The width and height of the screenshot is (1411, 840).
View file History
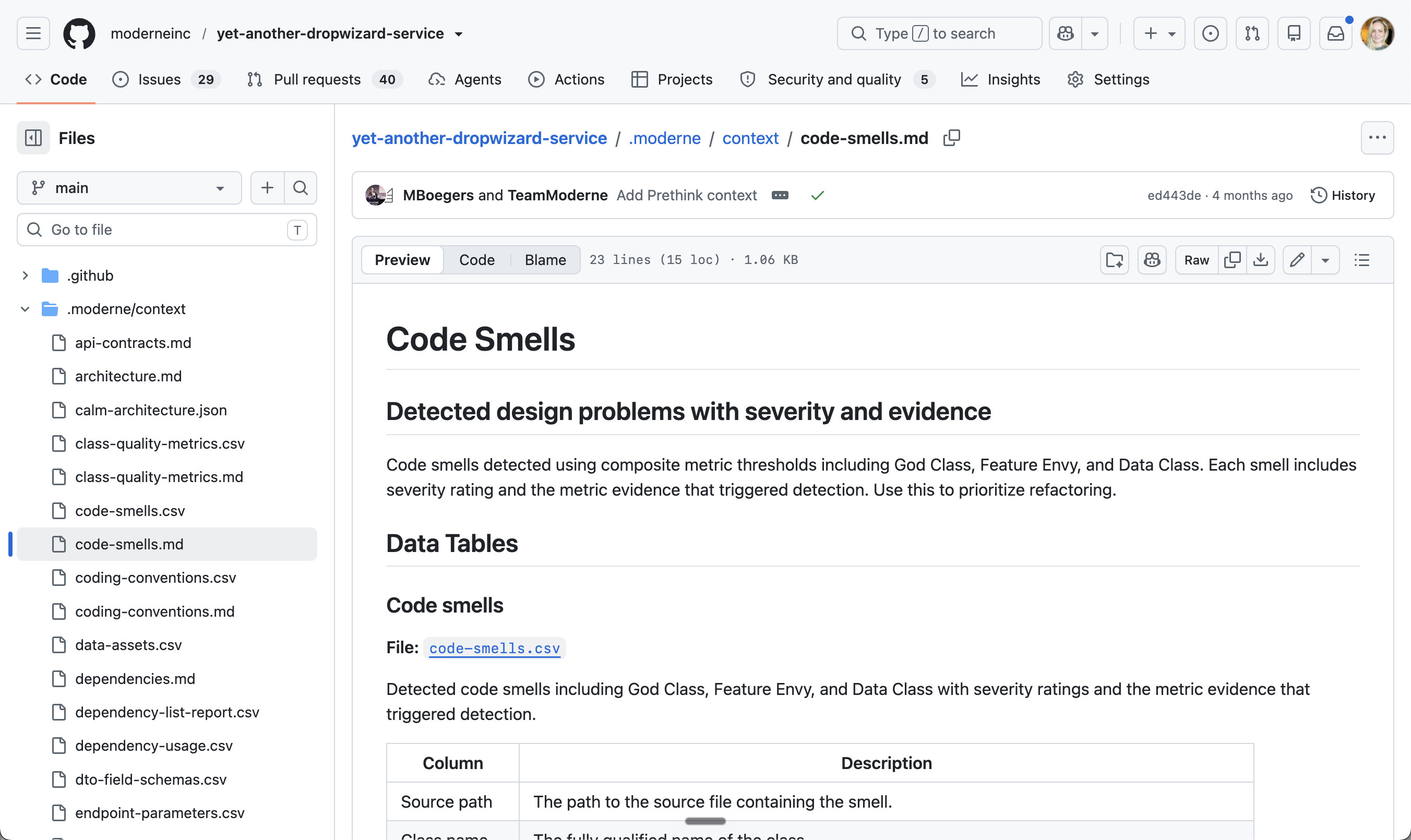pos(1343,195)
